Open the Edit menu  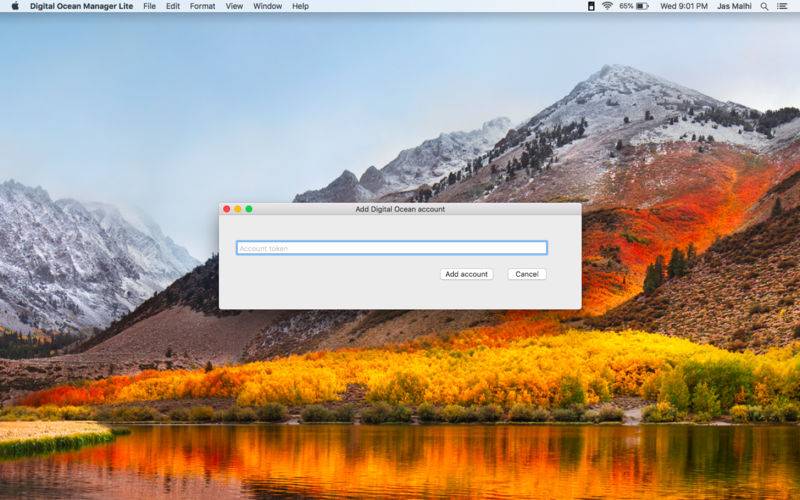coord(173,6)
